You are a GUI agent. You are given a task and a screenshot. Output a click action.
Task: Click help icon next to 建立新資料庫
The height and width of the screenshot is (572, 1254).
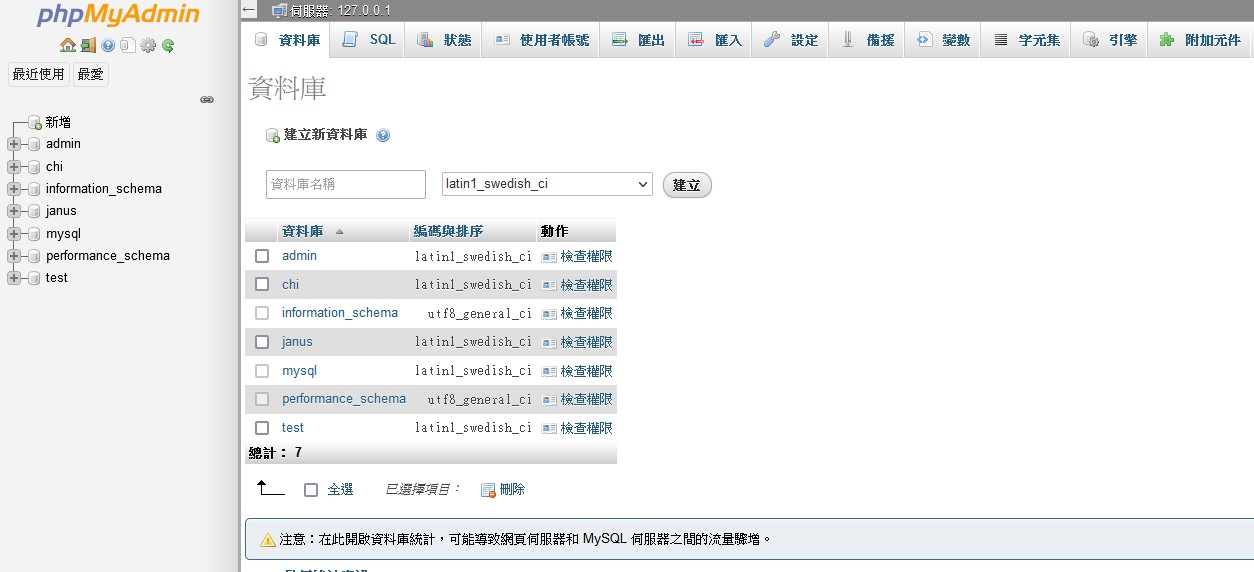click(383, 135)
